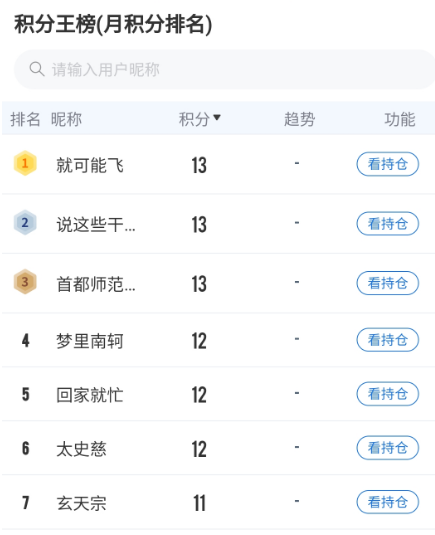Viewport: 435px width, 535px height.
Task: Open user nickname 就可能飞
Action: tap(90, 165)
